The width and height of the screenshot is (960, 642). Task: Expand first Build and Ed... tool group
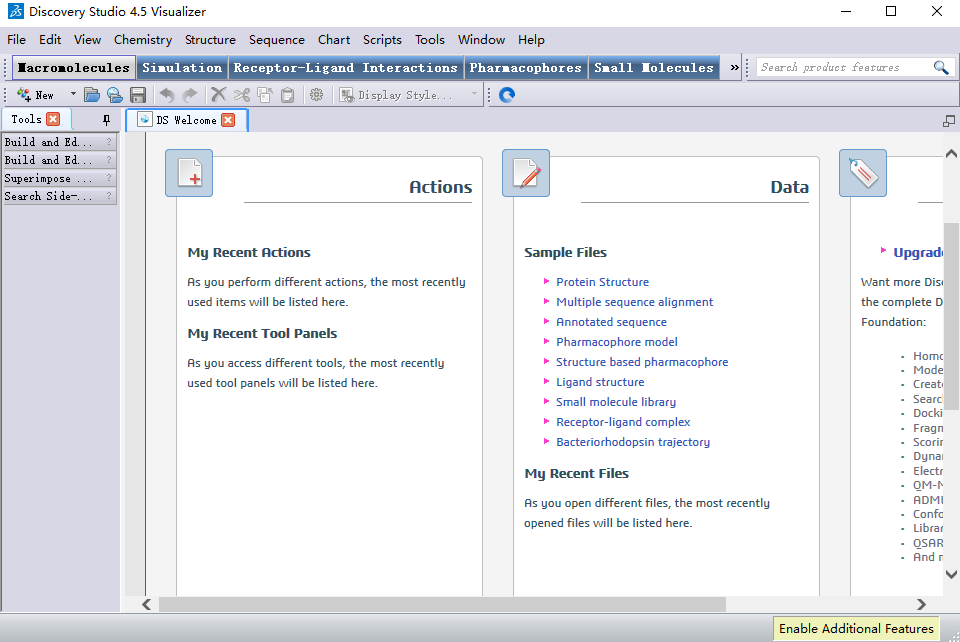click(x=59, y=142)
